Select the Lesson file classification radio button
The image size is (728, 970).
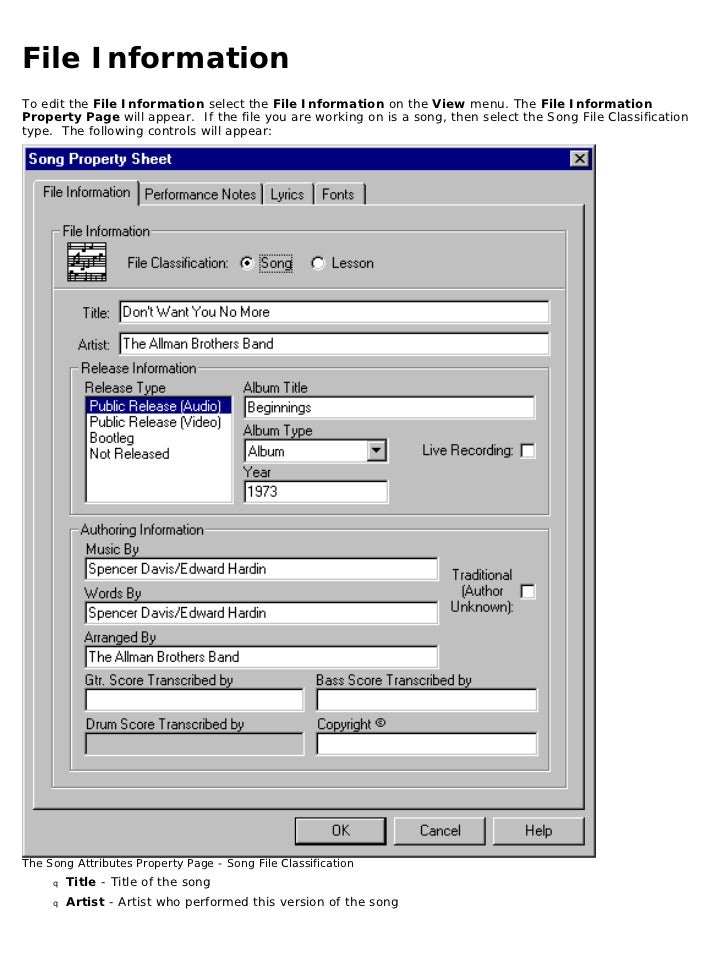pos(318,263)
